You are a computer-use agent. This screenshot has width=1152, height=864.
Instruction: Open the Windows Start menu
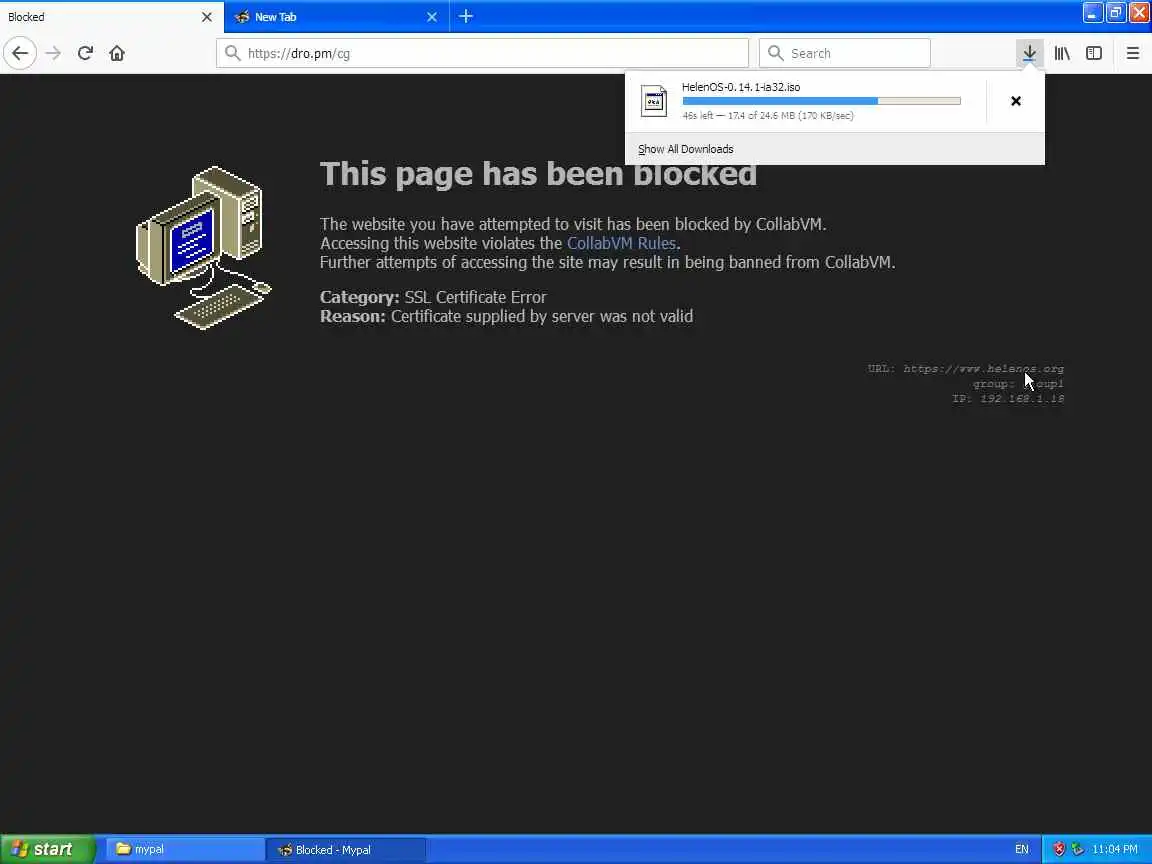point(47,849)
